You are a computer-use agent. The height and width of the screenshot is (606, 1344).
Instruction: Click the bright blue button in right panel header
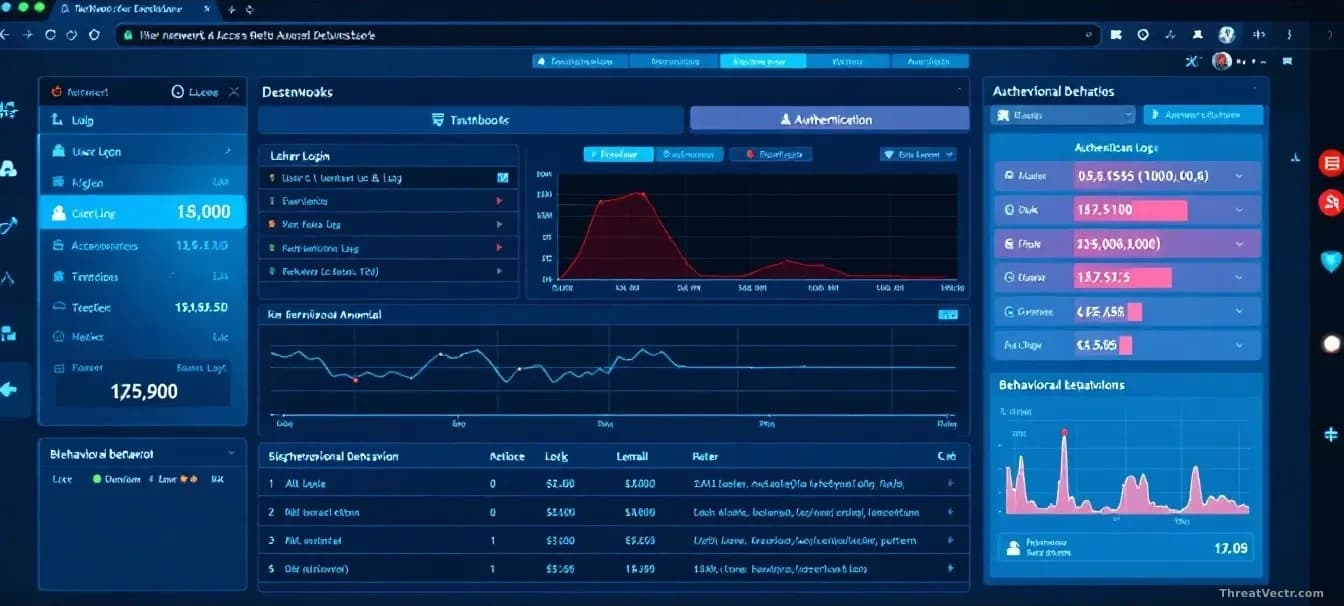[1203, 115]
